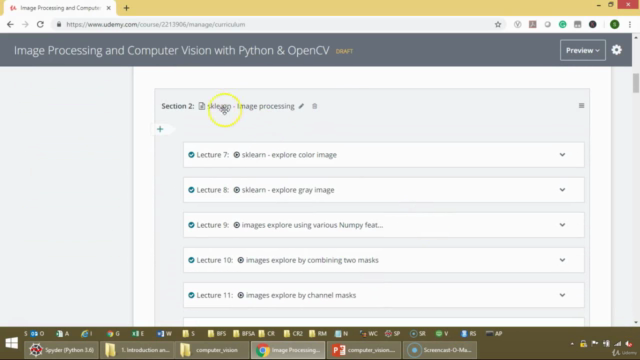
Task: Open the computer_vision folder in taskbar
Action: click(x=211, y=350)
